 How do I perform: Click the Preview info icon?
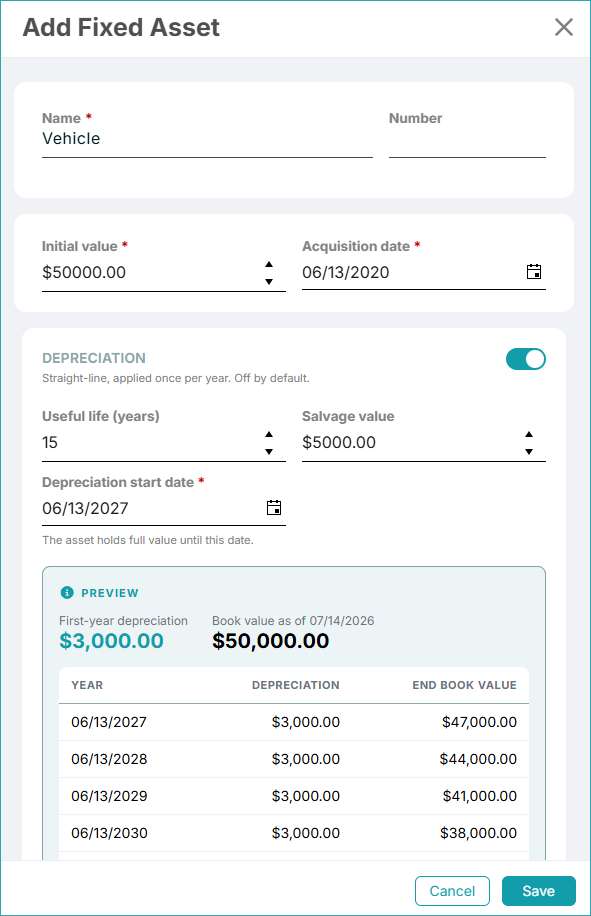(x=67, y=592)
